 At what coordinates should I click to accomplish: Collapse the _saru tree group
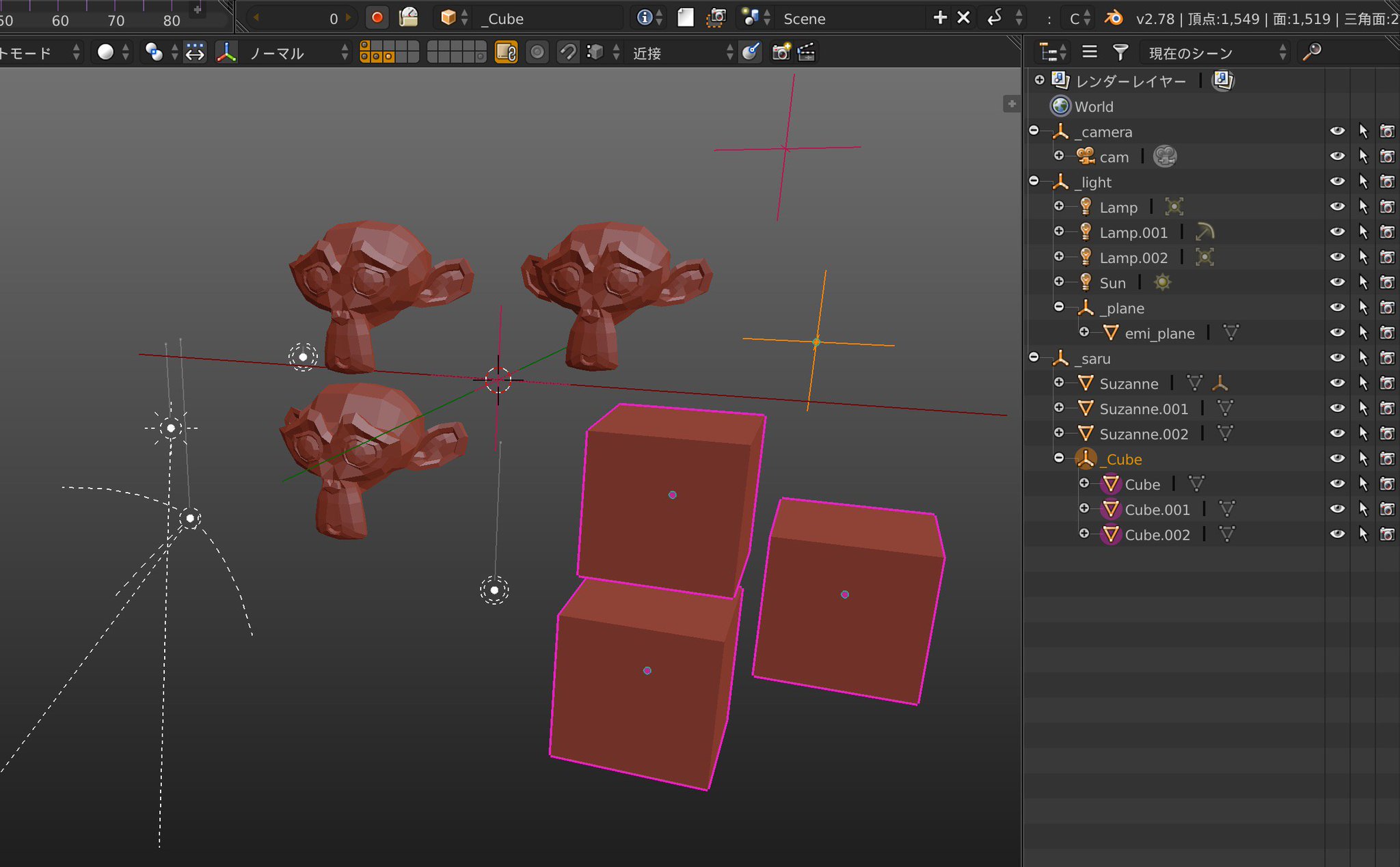(1034, 357)
